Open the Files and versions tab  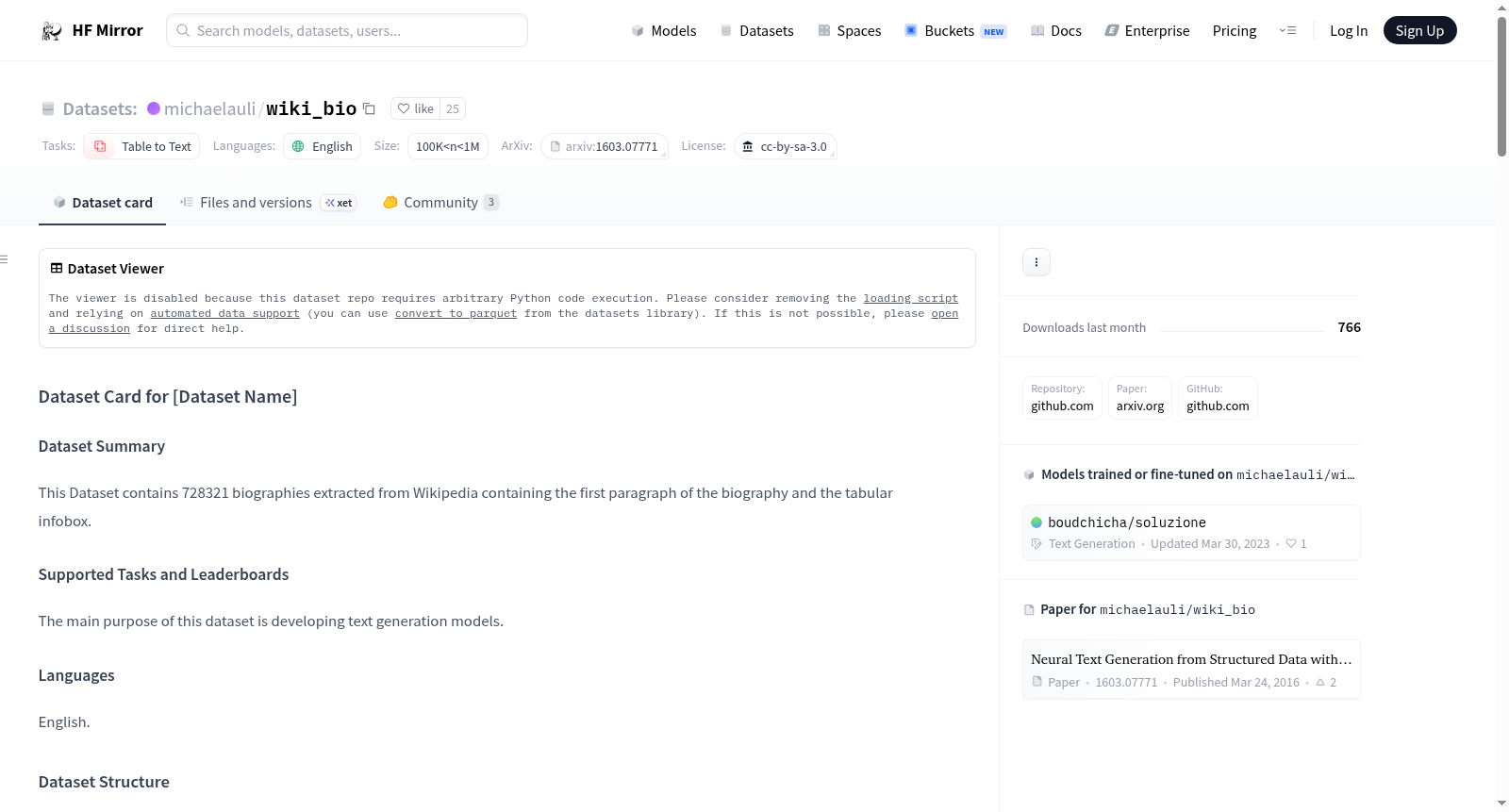(x=268, y=203)
